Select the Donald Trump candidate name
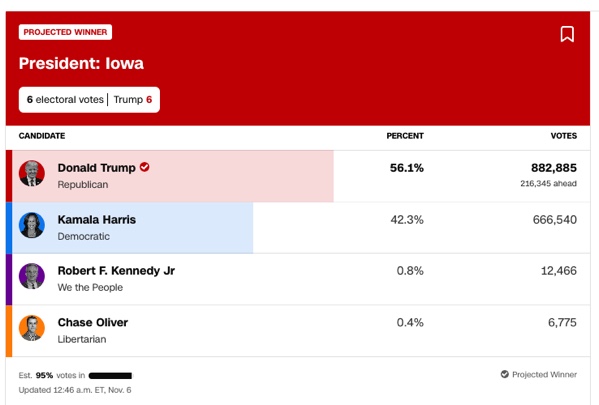Screen dimensions: 599x405 coord(97,168)
